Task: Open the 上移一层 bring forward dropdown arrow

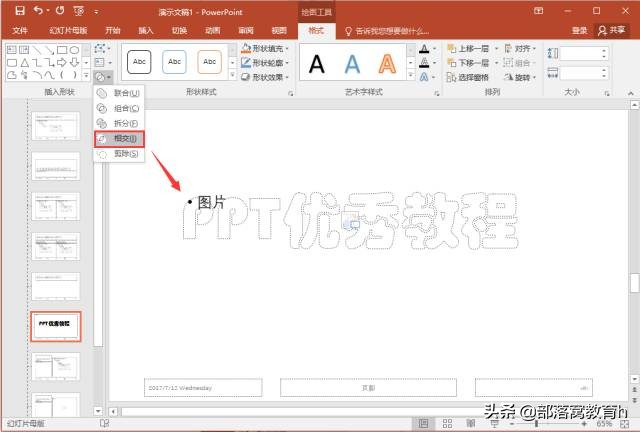Action: pyautogui.click(x=496, y=49)
